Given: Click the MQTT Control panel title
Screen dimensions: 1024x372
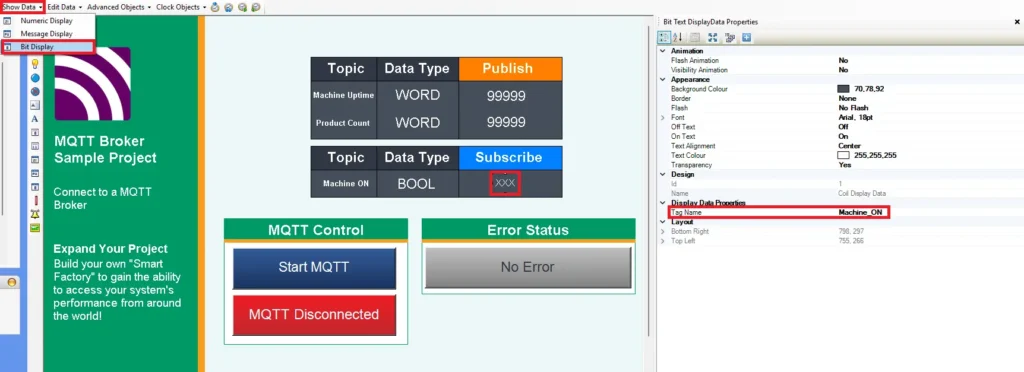Looking at the screenshot, I should pyautogui.click(x=316, y=230).
